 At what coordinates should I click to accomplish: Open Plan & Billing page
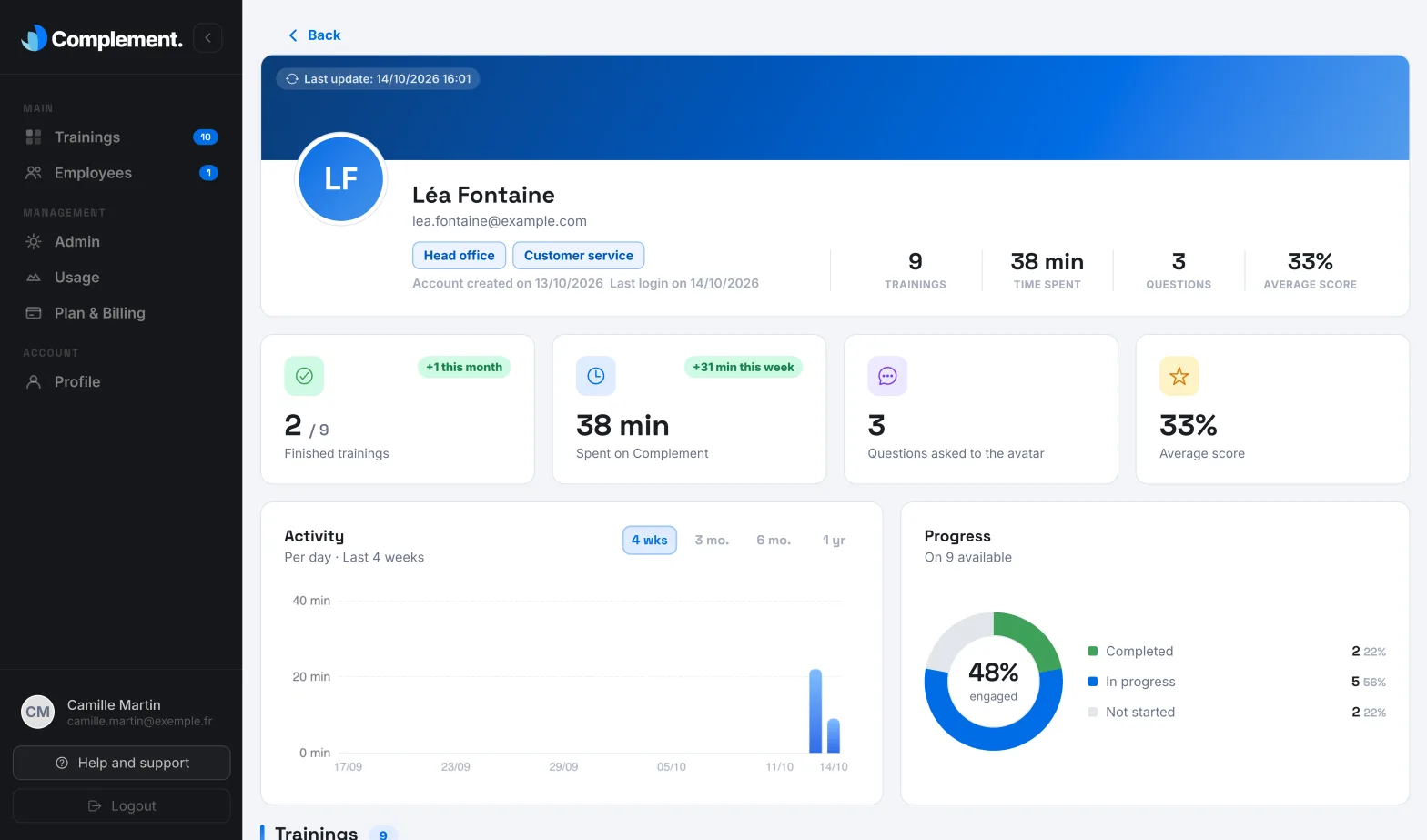click(x=121, y=313)
